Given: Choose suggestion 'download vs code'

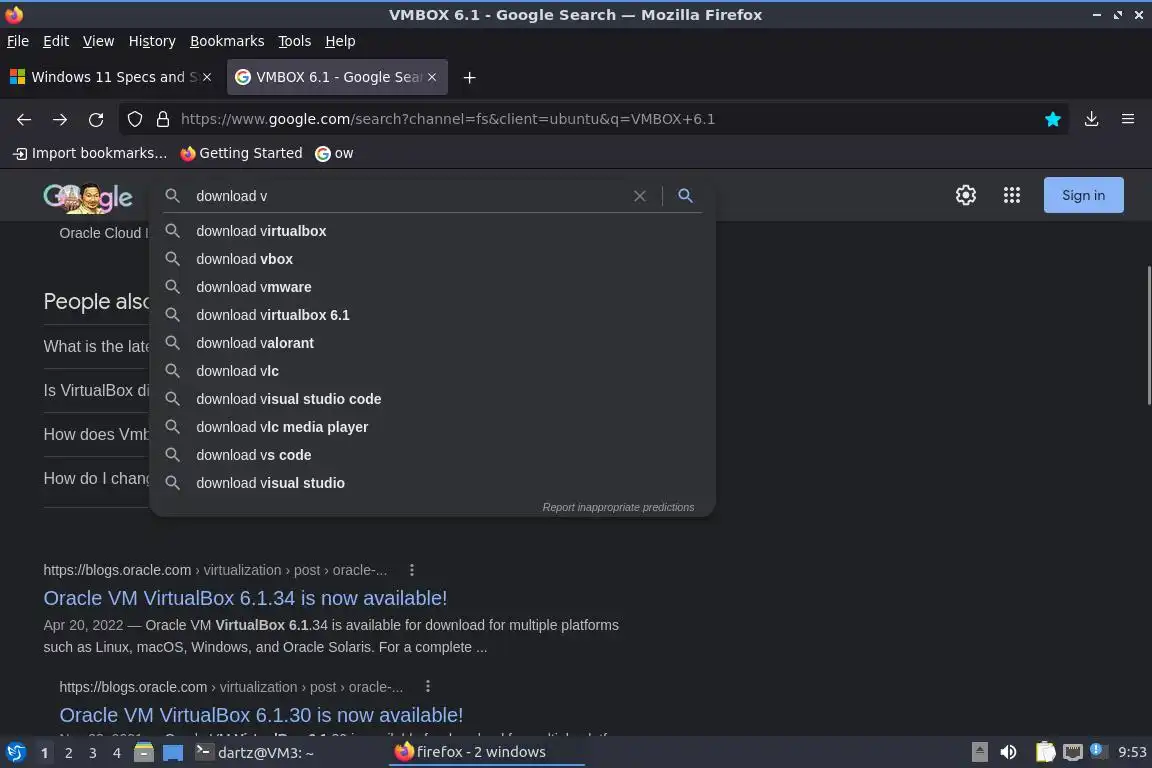Looking at the screenshot, I should 432,455.
